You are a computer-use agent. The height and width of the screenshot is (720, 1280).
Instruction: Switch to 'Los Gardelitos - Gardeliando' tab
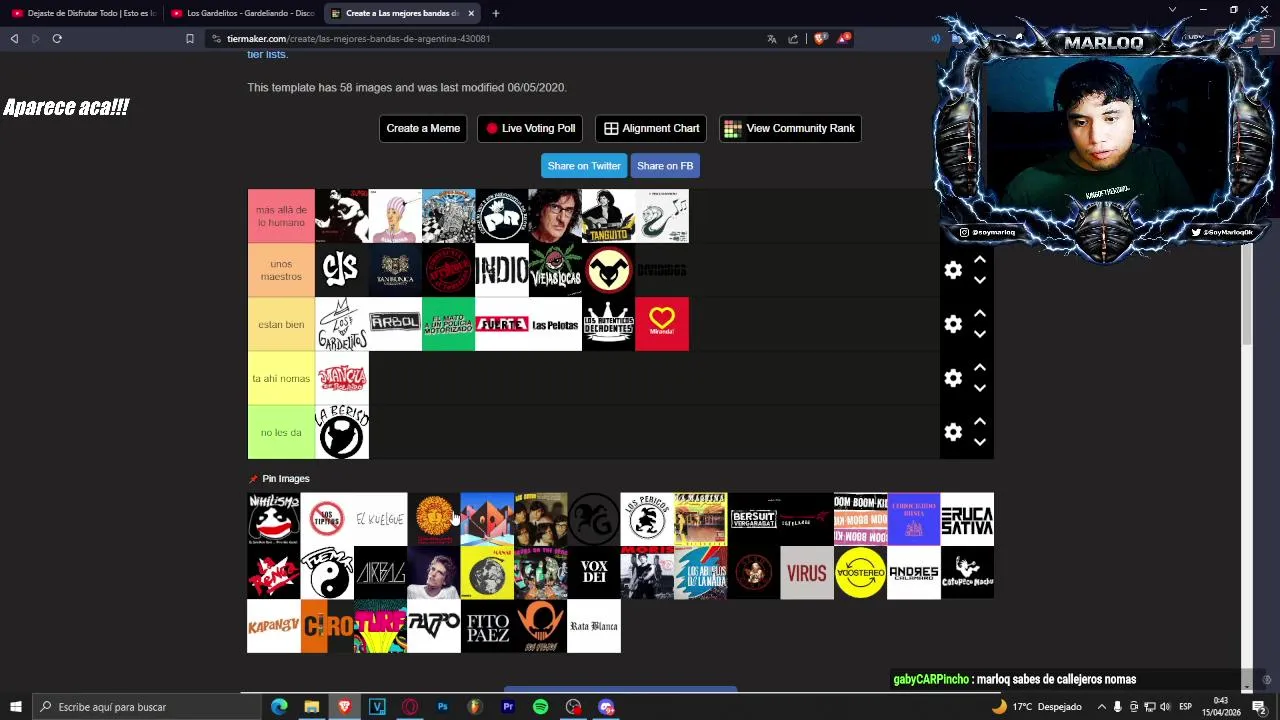243,13
